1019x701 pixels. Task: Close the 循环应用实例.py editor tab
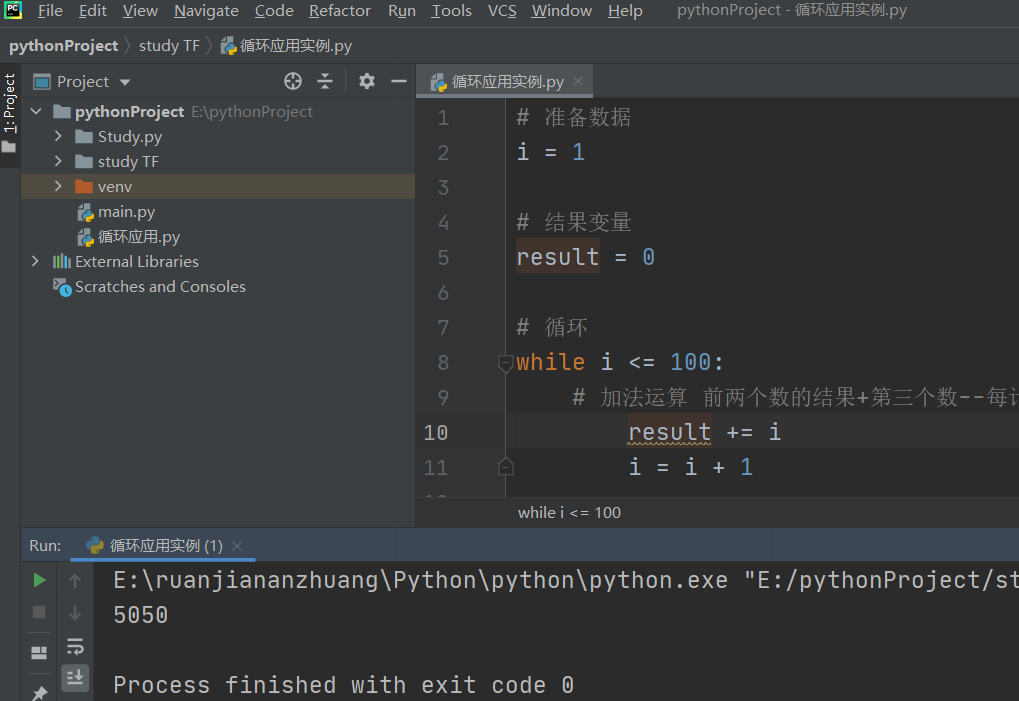pos(578,81)
